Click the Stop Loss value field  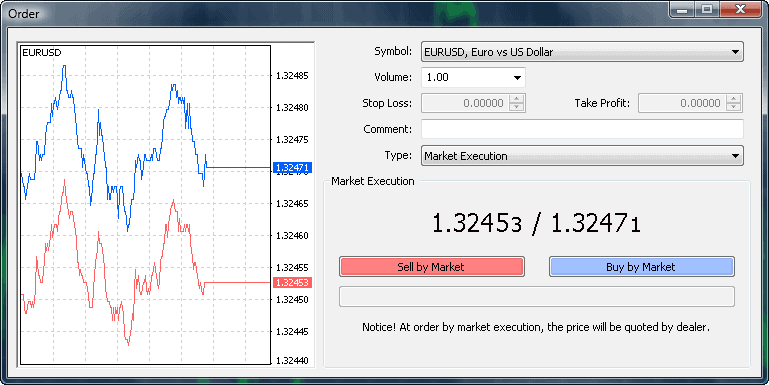(465, 103)
